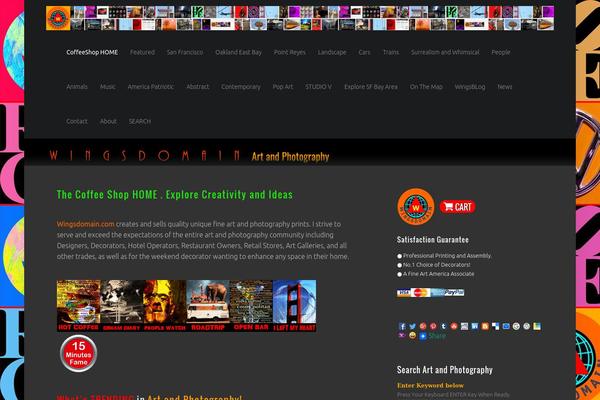The height and width of the screenshot is (400, 600).
Task: Click the Mastercard payment icon
Action: click(421, 293)
